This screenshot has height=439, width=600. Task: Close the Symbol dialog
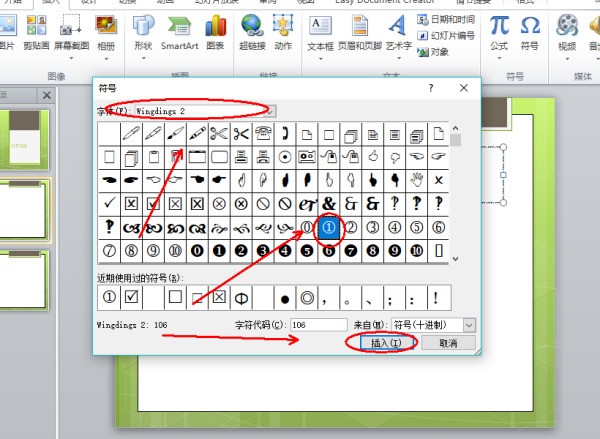tap(464, 88)
